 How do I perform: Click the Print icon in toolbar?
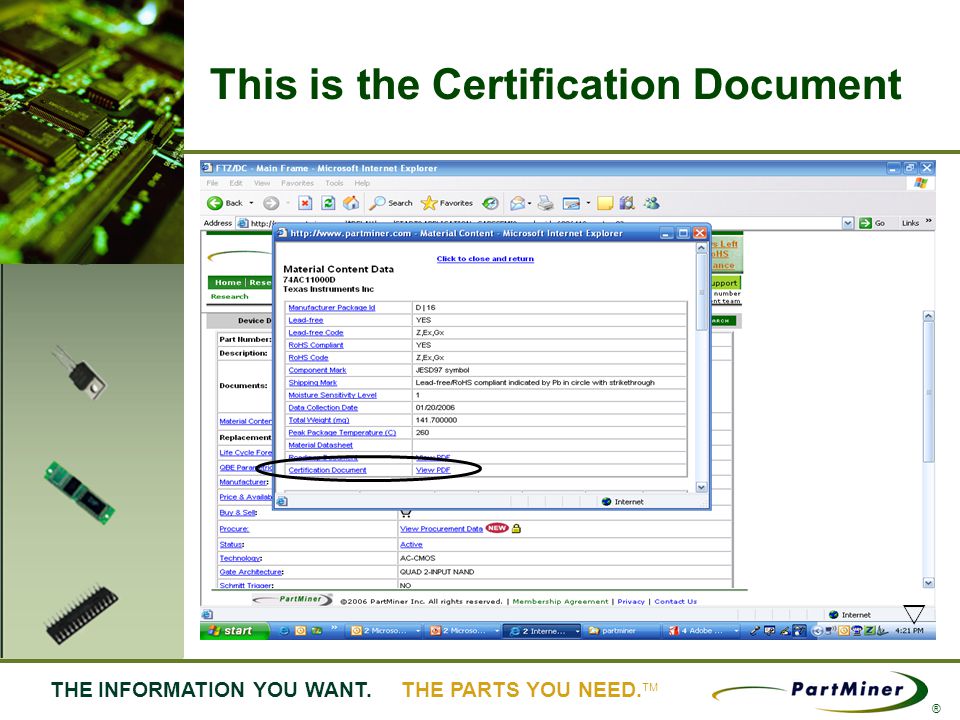click(x=546, y=203)
